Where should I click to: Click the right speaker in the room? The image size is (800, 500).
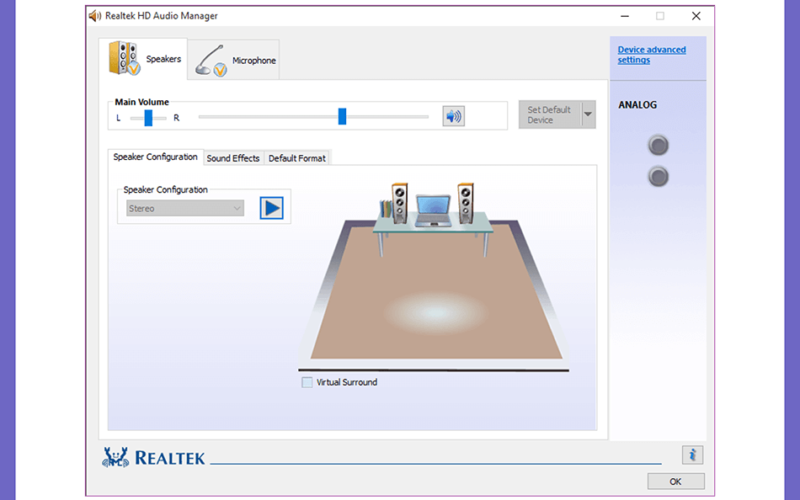(x=465, y=203)
